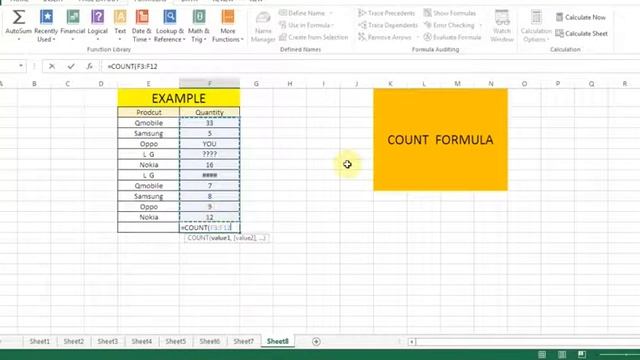Image resolution: width=640 pixels, height=360 pixels.
Task: Open the Watch Window
Action: point(502,26)
